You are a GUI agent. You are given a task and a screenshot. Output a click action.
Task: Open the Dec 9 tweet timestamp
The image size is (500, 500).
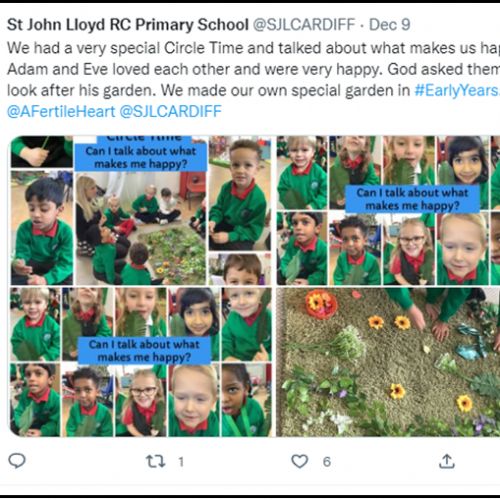click(x=389, y=25)
